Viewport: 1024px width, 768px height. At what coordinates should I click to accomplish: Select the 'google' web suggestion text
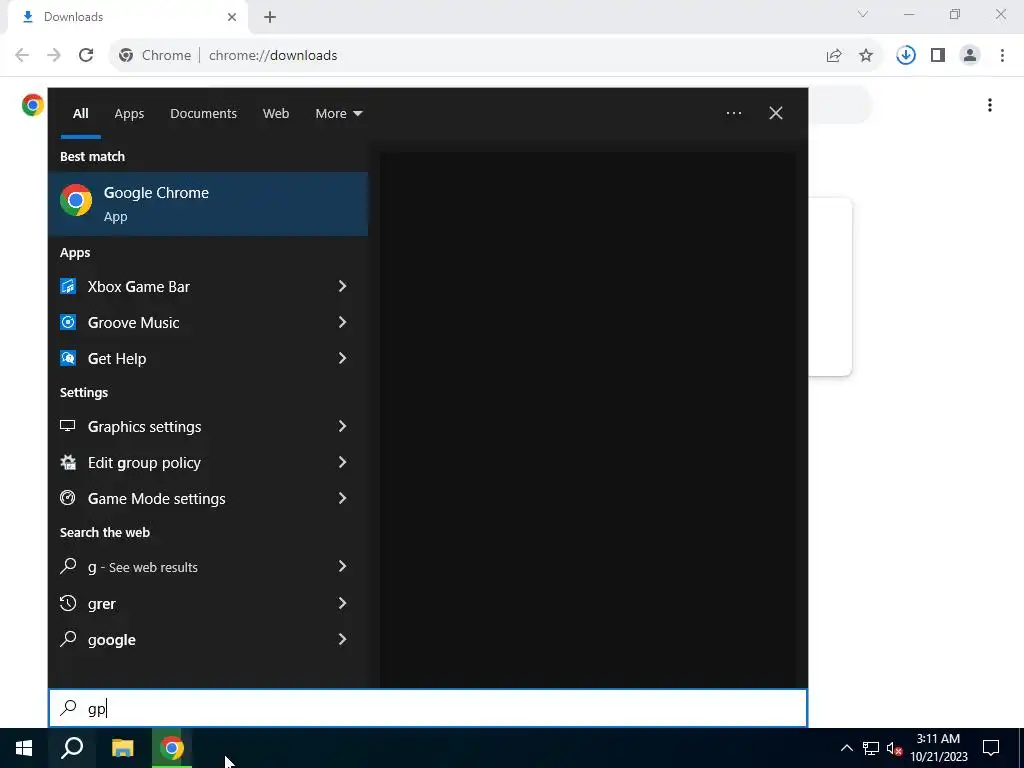pyautogui.click(x=112, y=640)
